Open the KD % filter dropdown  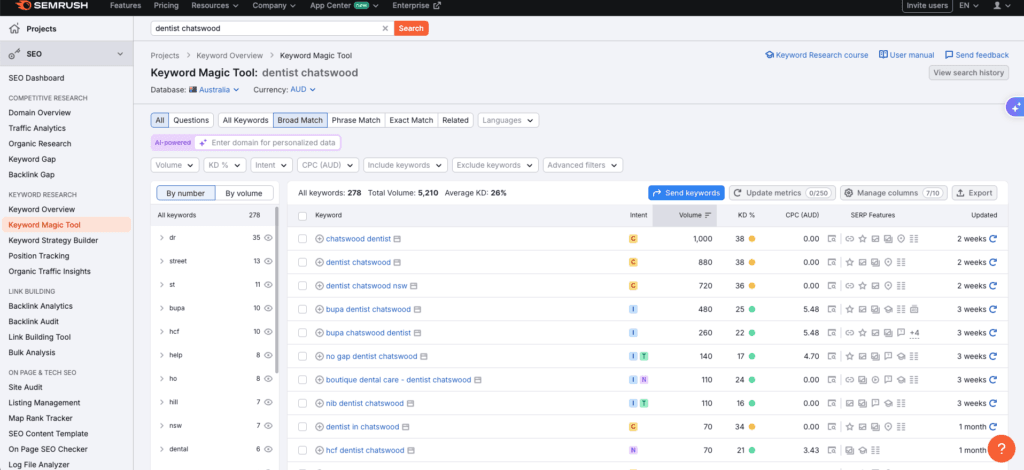click(225, 165)
